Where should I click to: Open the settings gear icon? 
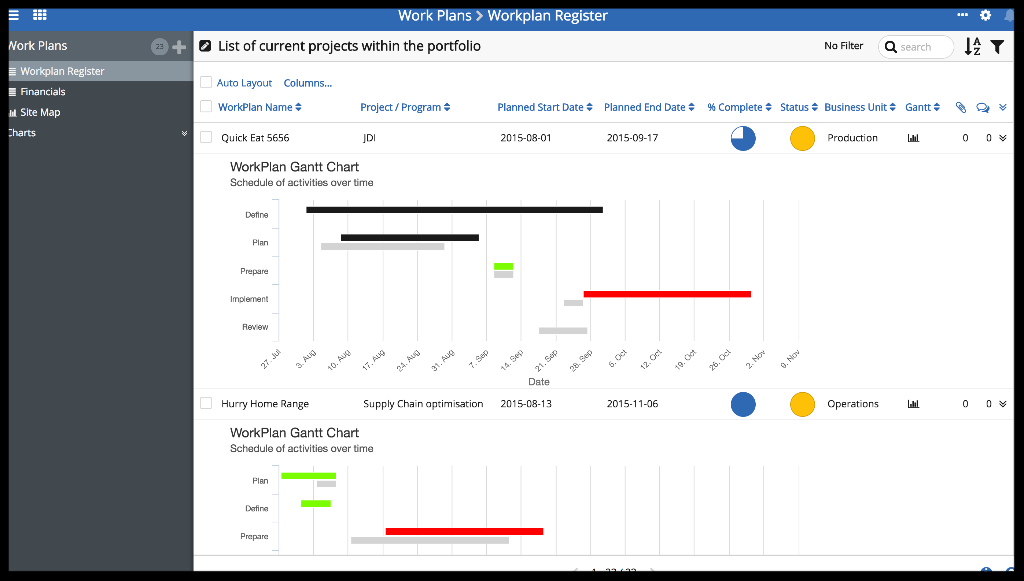point(985,15)
